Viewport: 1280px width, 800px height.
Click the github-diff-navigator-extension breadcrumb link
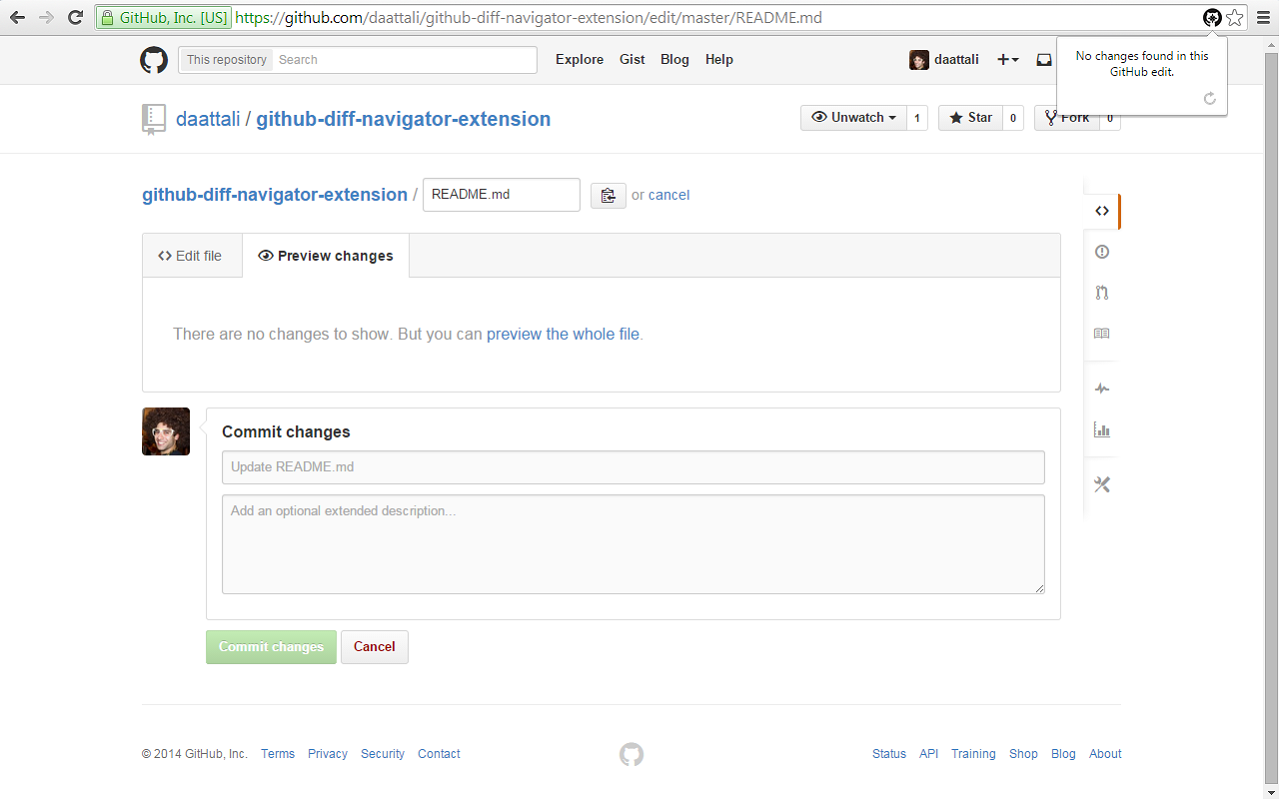coord(275,195)
